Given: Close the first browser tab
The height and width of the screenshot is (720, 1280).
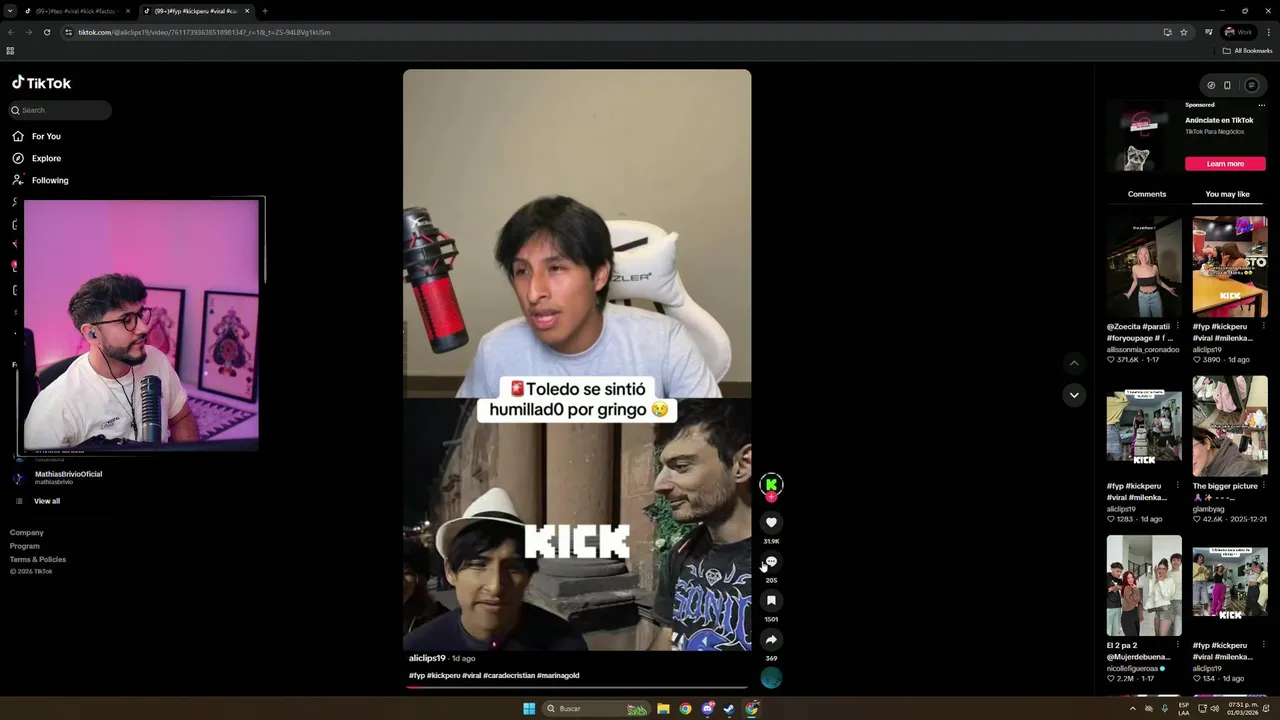Looking at the screenshot, I should point(128,11).
